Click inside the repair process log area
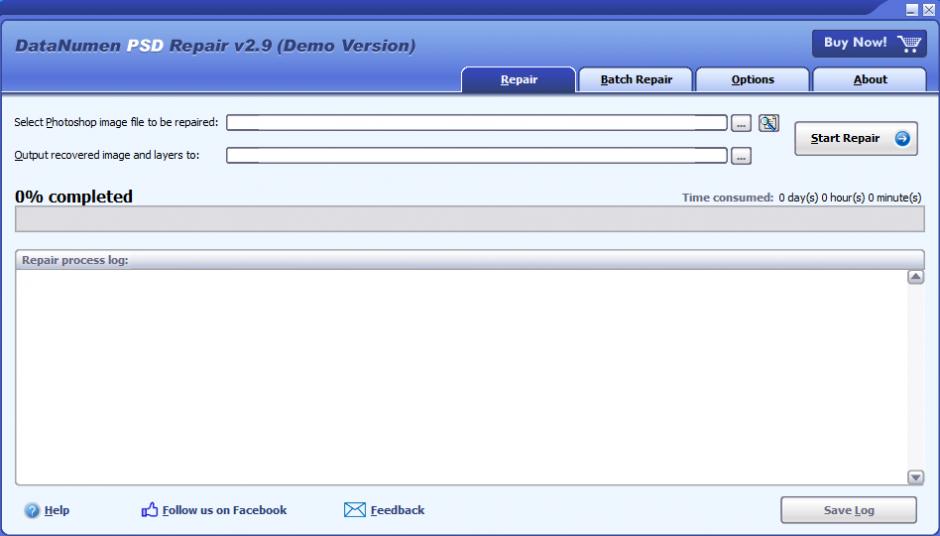Viewport: 940px width, 536px height. point(462,377)
